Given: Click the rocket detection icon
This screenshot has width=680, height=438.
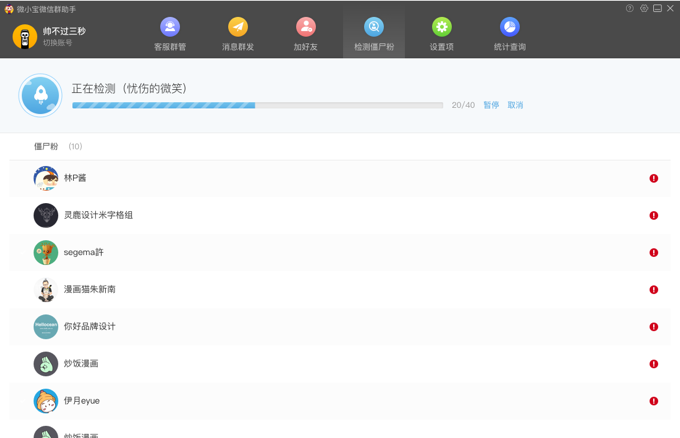Looking at the screenshot, I should 40,95.
